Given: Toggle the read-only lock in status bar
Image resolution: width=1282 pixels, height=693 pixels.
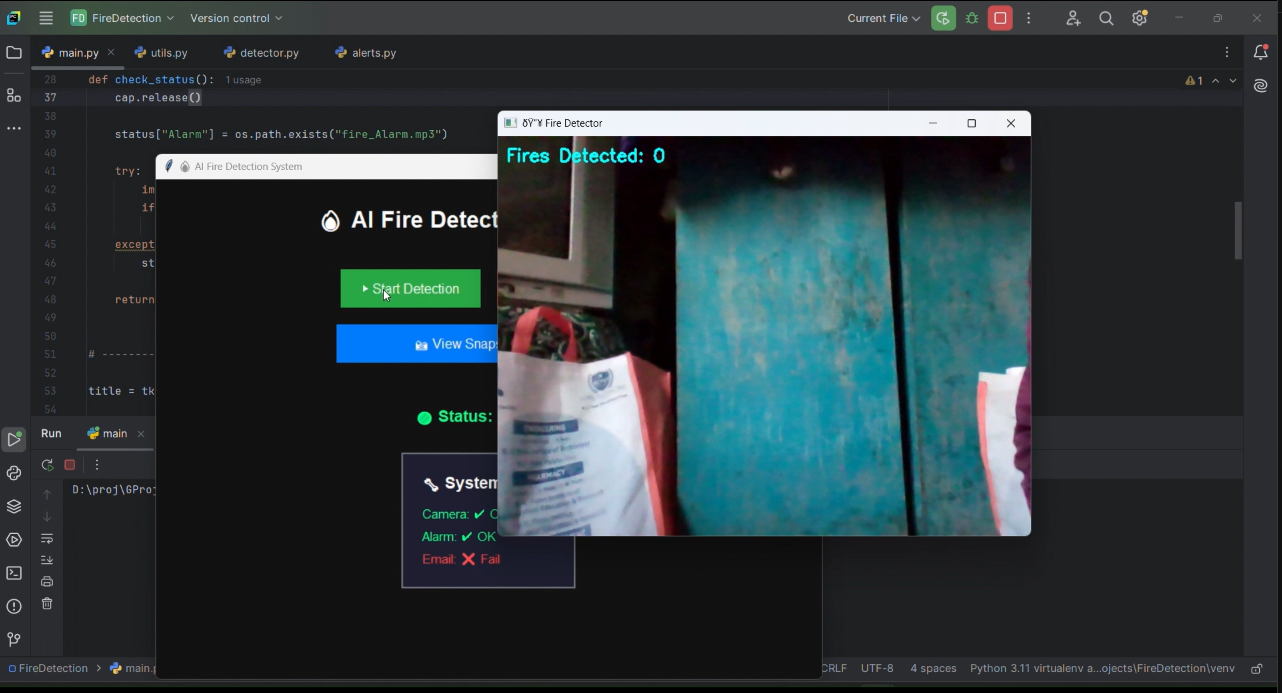Looking at the screenshot, I should 1257,668.
